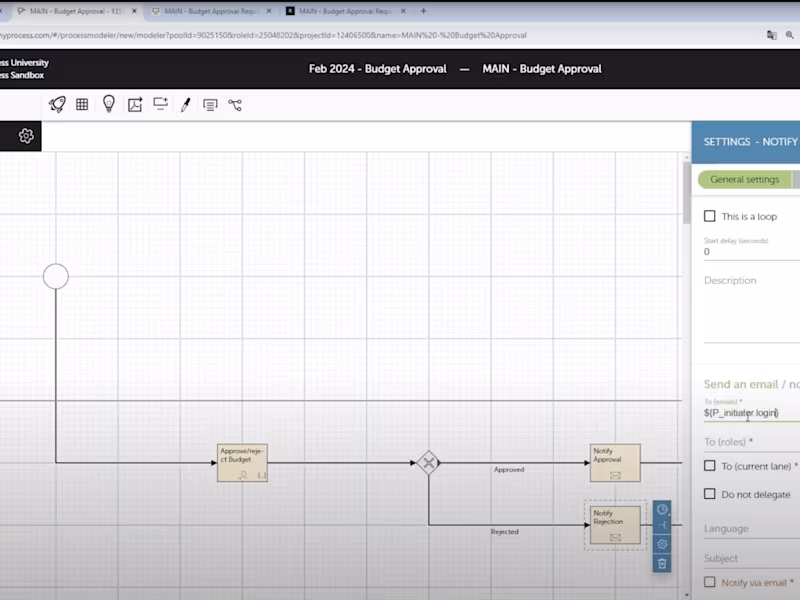This screenshot has height=600, width=800.
Task: Open the gear settings icon beside Notify Rejection
Action: point(663,543)
